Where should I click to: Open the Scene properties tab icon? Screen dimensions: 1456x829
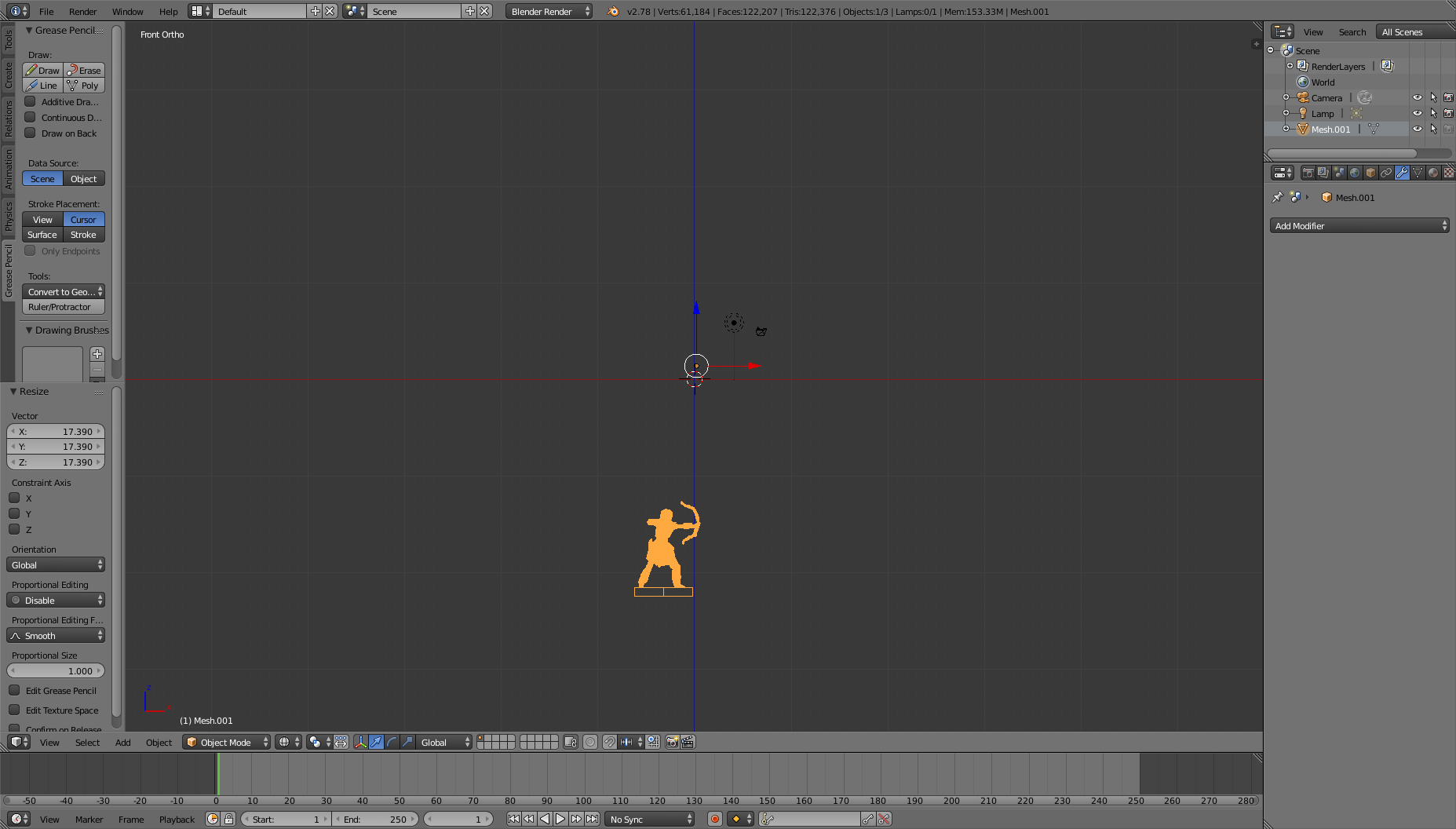click(x=1339, y=173)
